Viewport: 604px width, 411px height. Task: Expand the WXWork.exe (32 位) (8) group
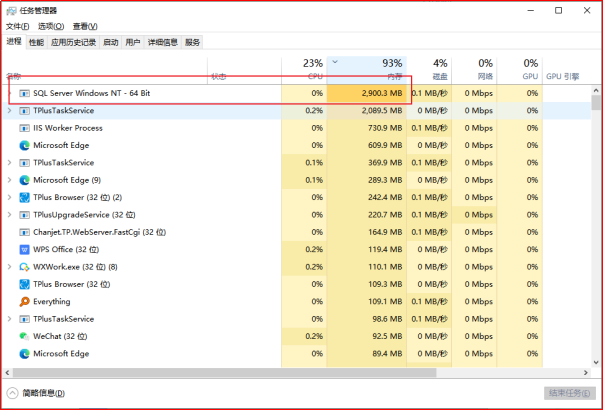[10, 267]
